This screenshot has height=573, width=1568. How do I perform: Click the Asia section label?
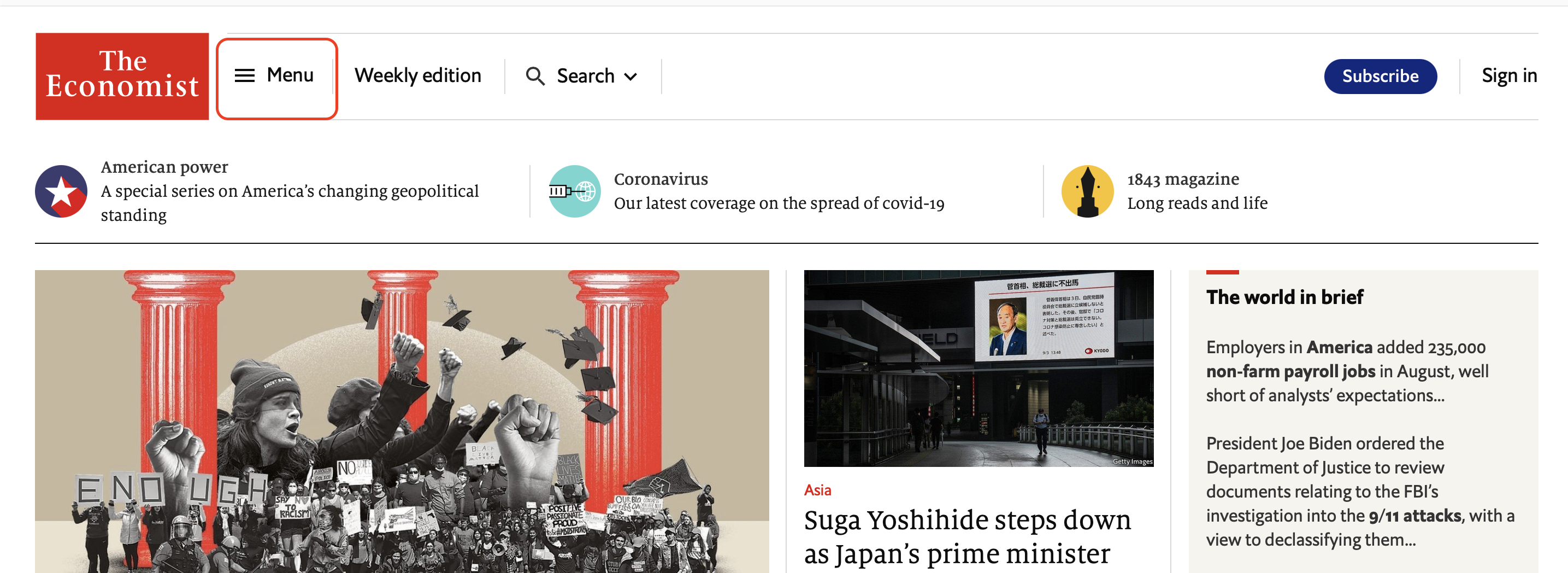click(817, 489)
